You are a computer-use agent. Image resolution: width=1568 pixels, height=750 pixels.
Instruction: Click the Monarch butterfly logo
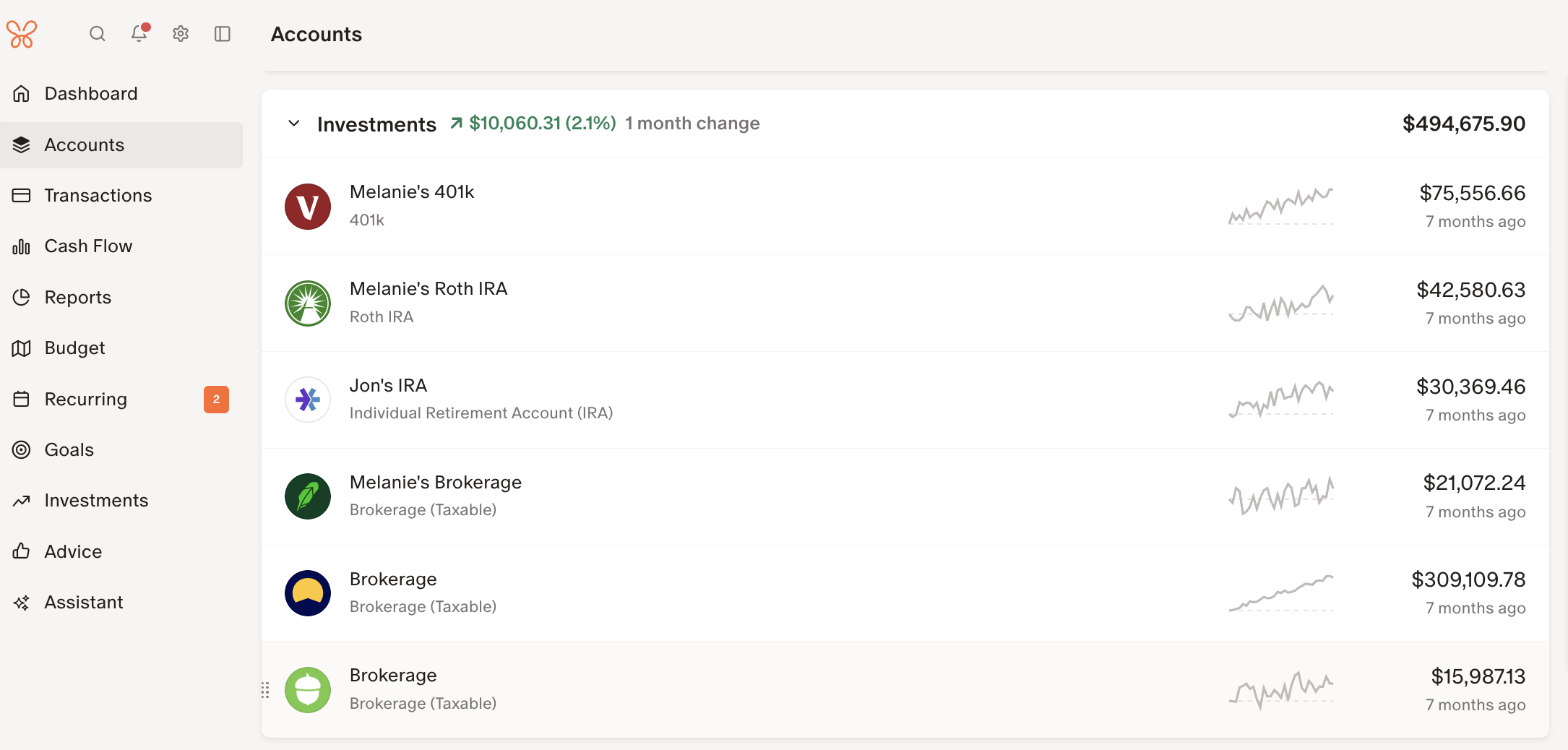pos(22,34)
